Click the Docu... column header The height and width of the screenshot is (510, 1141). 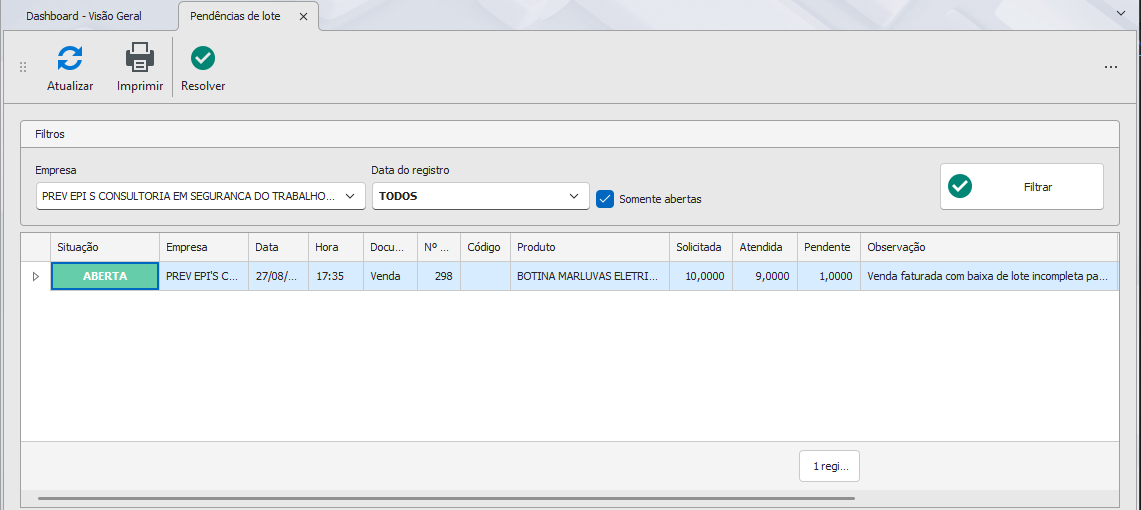pyautogui.click(x=390, y=247)
